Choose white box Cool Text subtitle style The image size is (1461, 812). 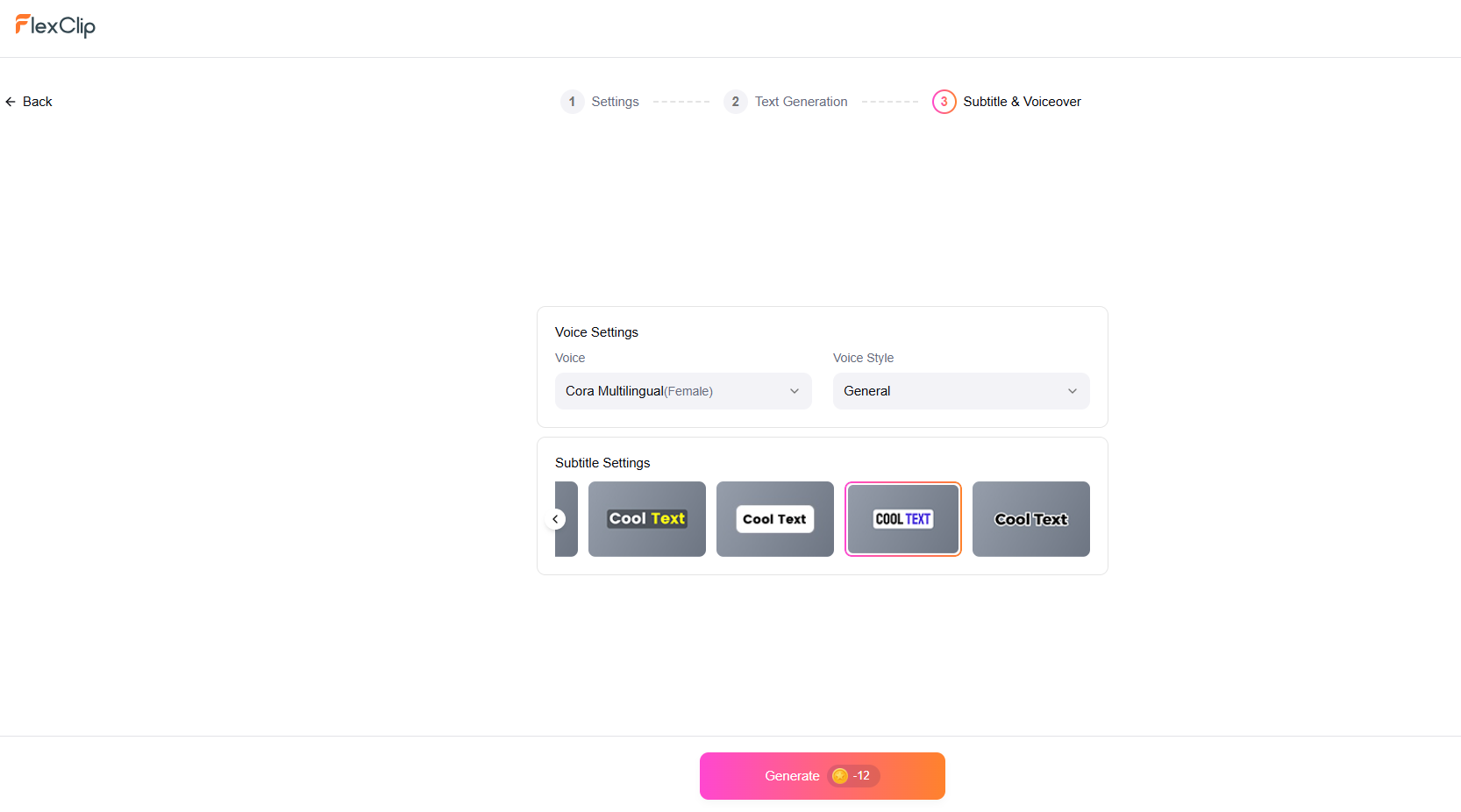pos(775,519)
